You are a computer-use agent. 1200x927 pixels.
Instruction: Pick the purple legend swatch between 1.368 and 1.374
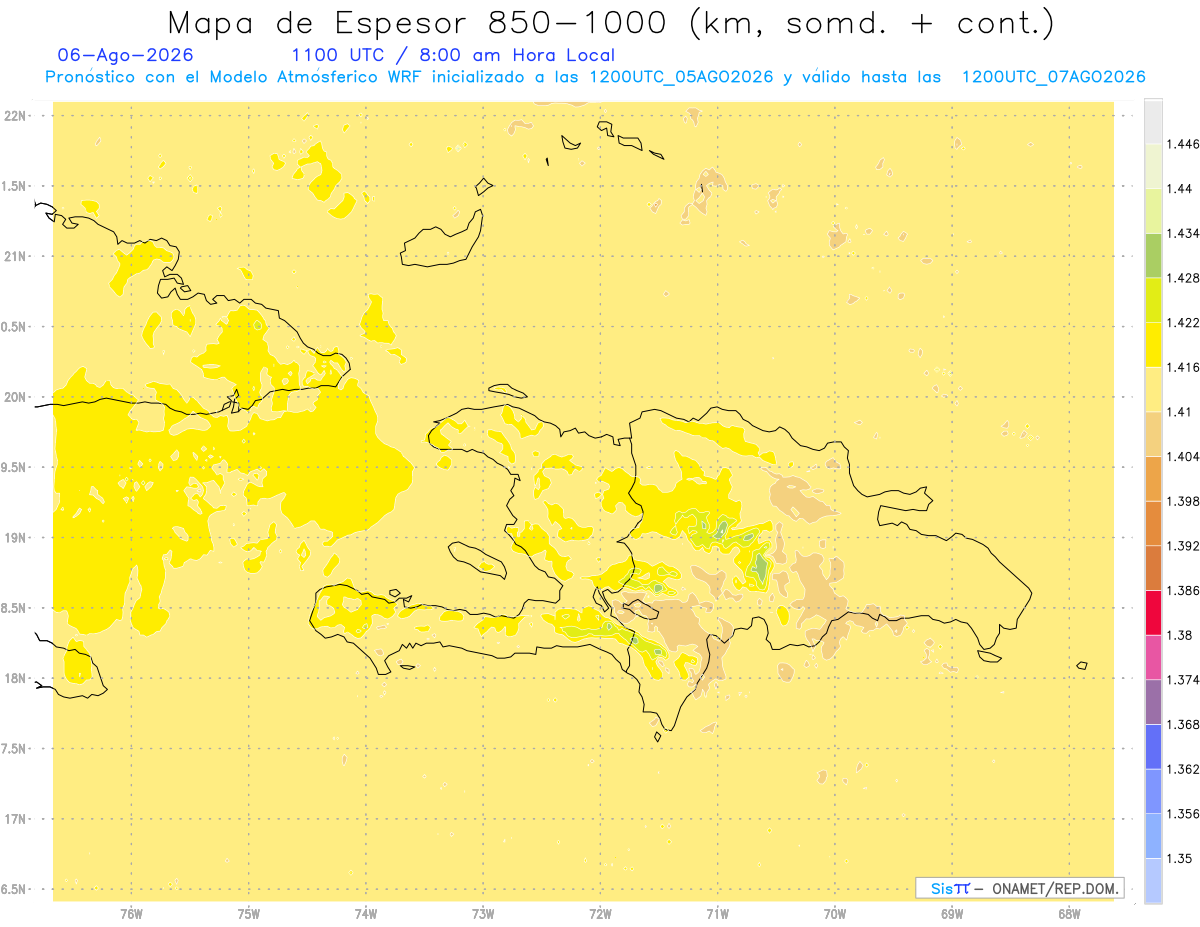point(1153,702)
